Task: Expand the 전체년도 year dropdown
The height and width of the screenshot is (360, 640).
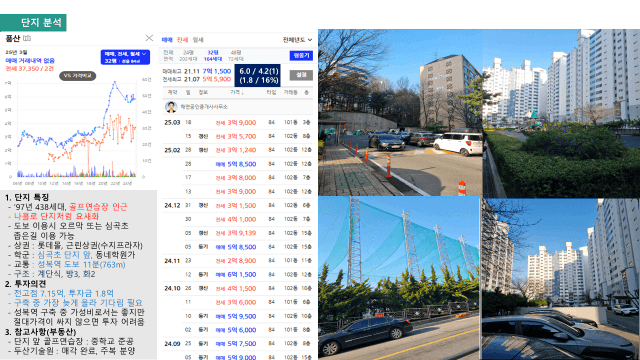Action: (x=297, y=40)
